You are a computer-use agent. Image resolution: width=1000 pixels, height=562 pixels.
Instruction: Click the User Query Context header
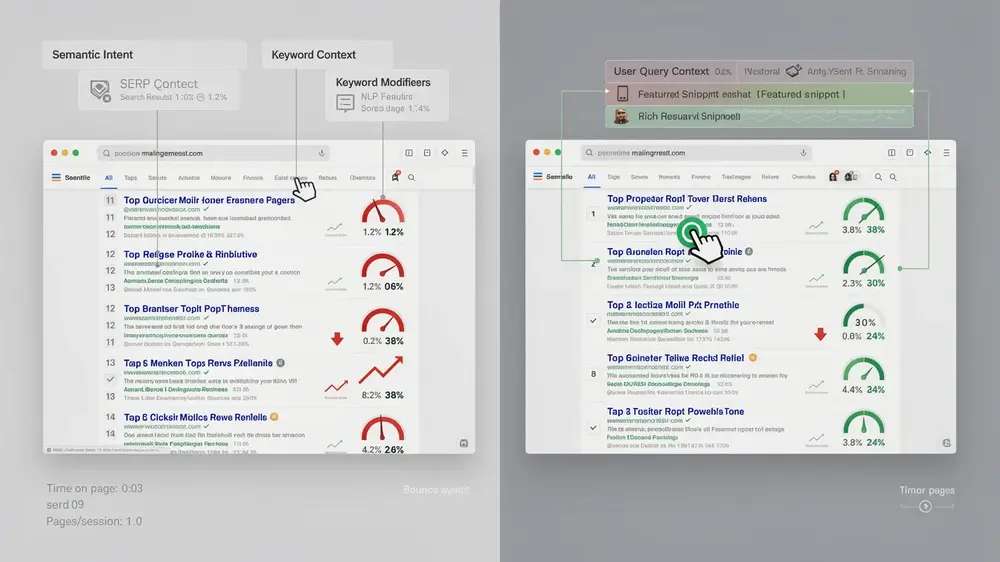point(661,71)
